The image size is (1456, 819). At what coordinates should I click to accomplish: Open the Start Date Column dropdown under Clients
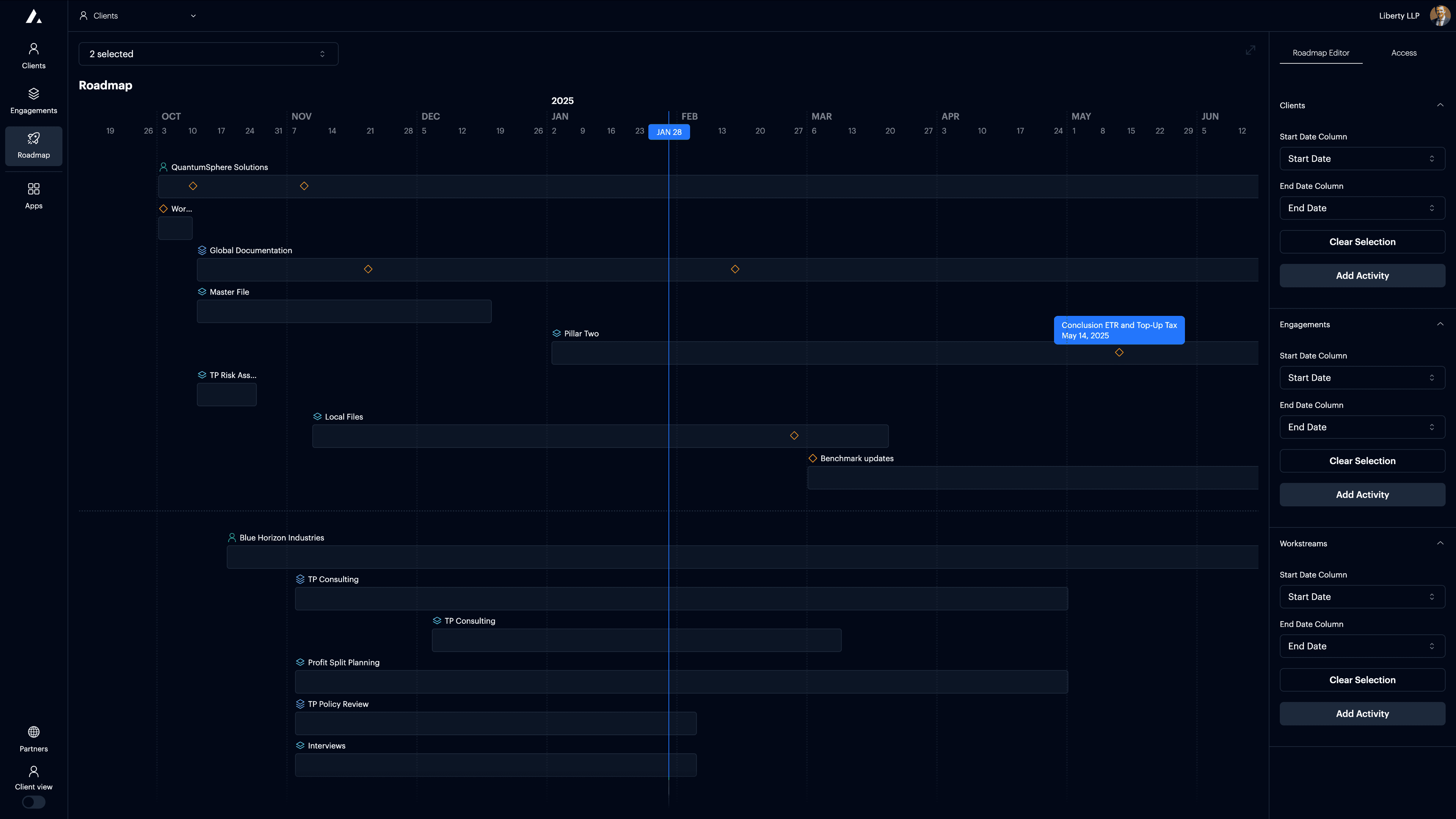click(x=1362, y=158)
